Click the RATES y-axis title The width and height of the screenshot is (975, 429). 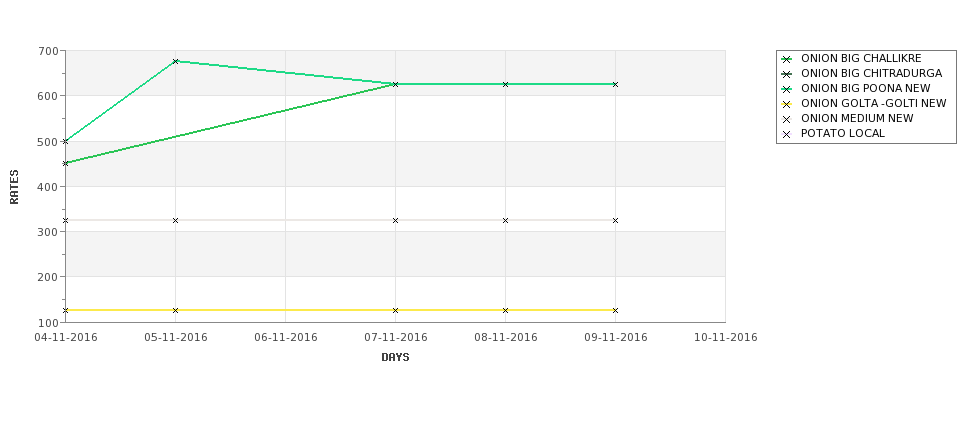click(14, 187)
